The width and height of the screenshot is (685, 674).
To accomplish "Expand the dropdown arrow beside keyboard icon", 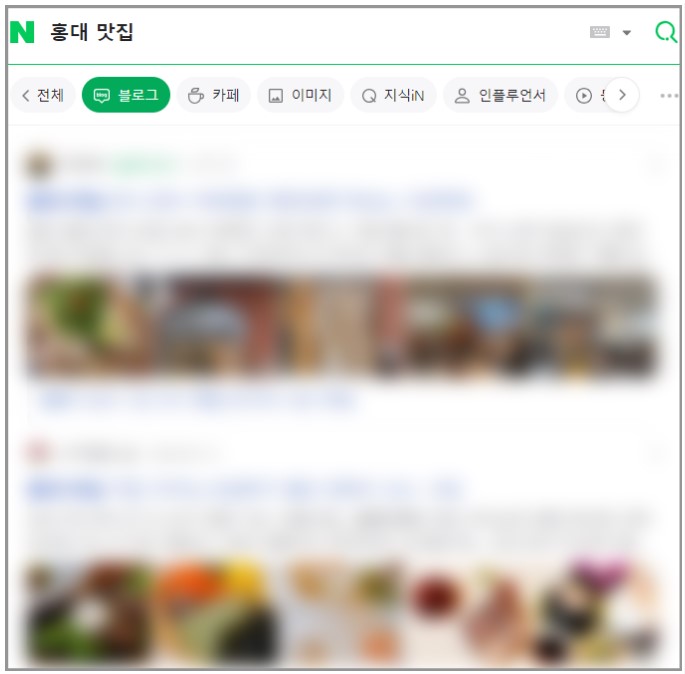I will click(626, 33).
